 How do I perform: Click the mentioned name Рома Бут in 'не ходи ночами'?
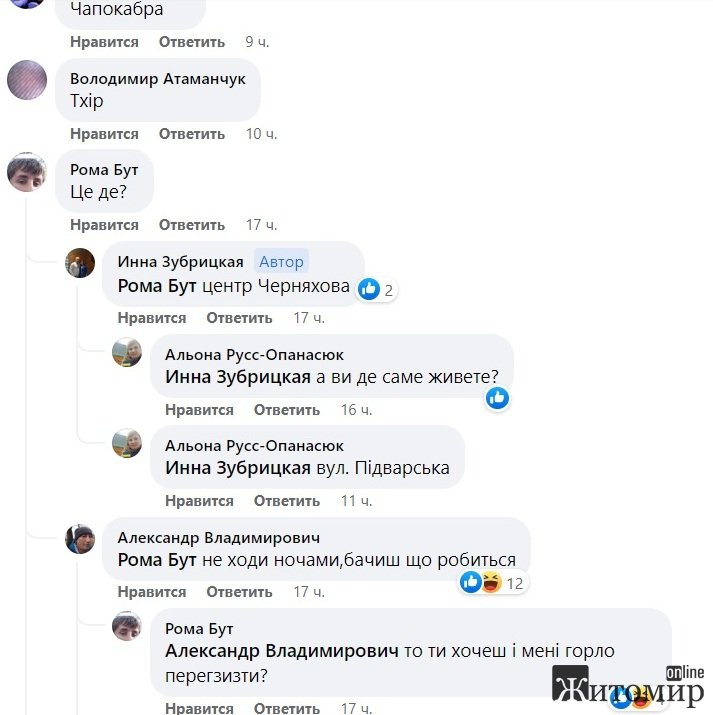pos(157,560)
